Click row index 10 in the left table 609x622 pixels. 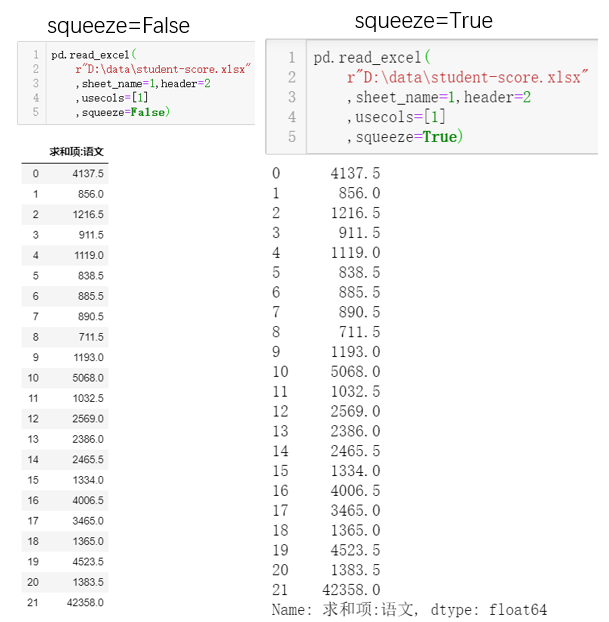point(33,378)
